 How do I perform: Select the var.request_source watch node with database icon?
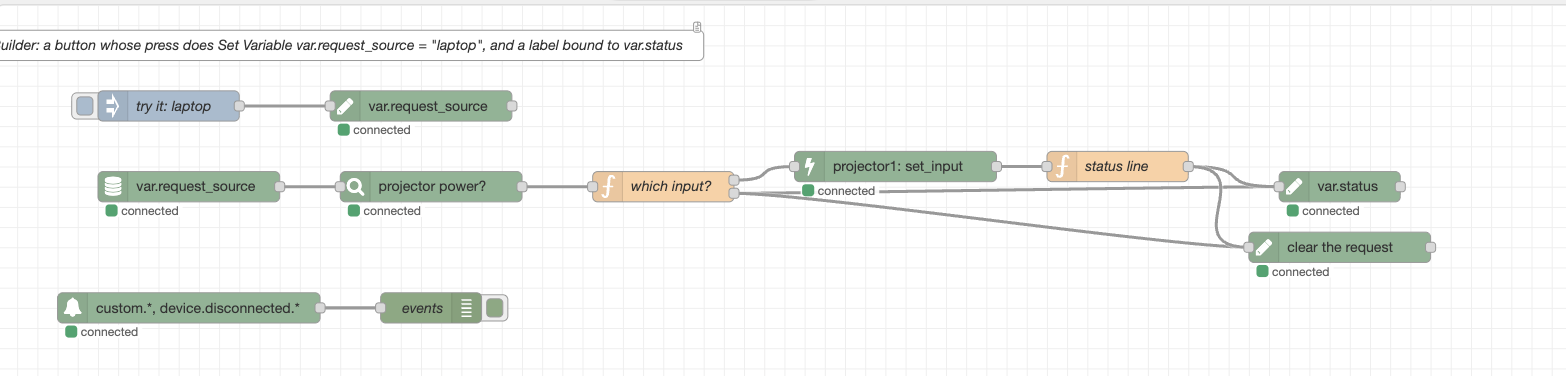coord(189,186)
